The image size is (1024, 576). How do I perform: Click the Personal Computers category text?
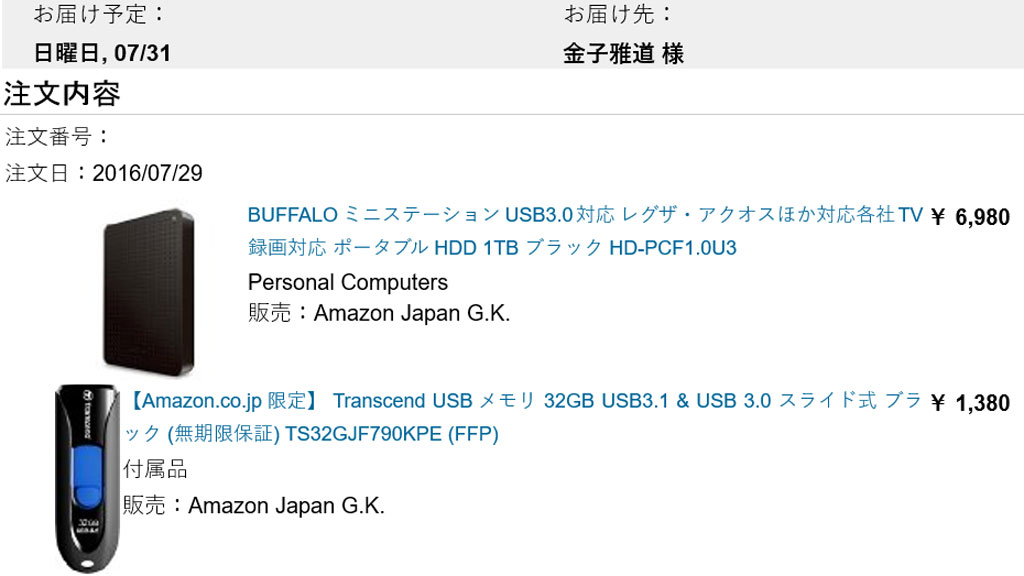point(347,283)
